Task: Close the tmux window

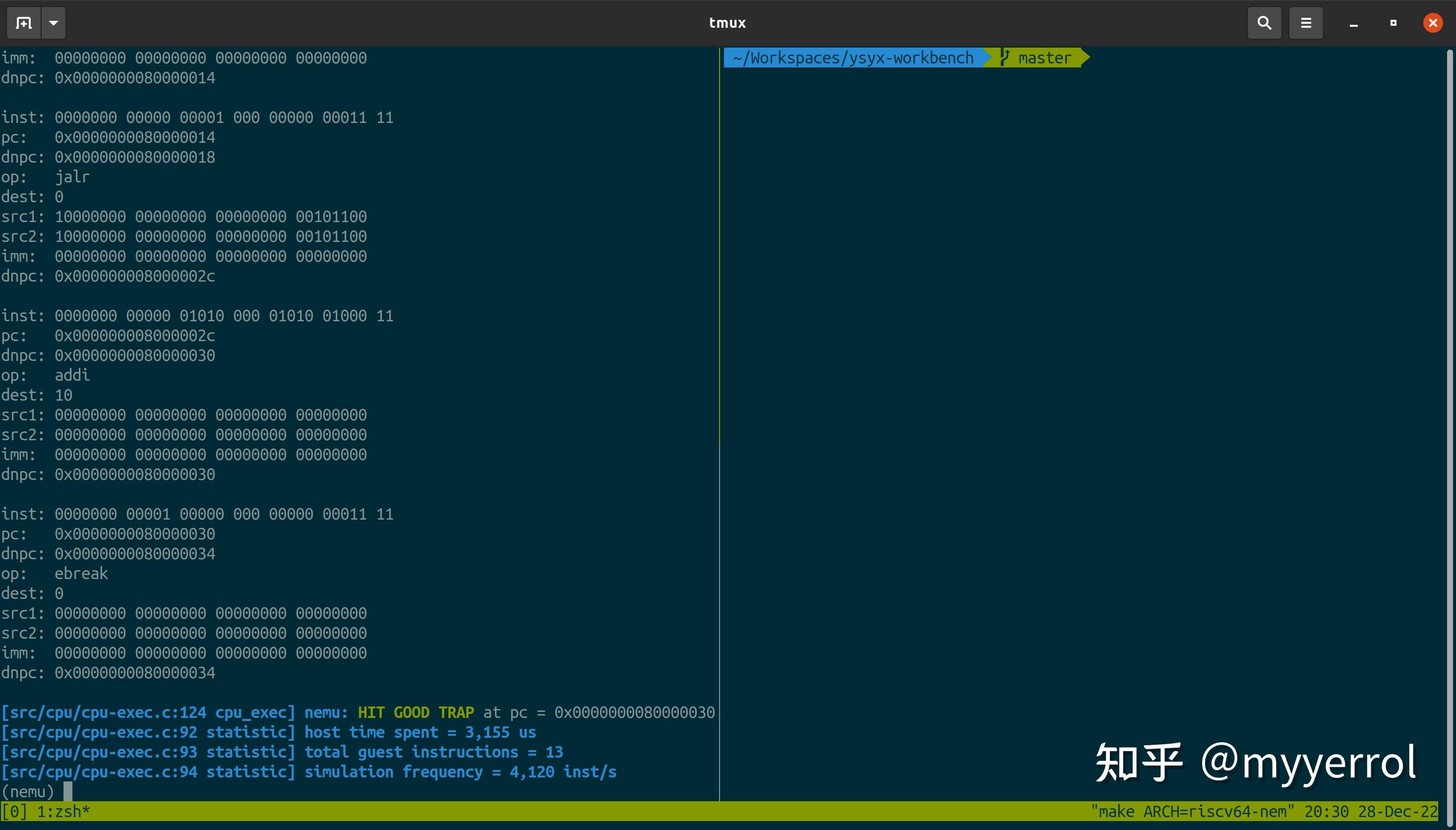Action: tap(1432, 23)
